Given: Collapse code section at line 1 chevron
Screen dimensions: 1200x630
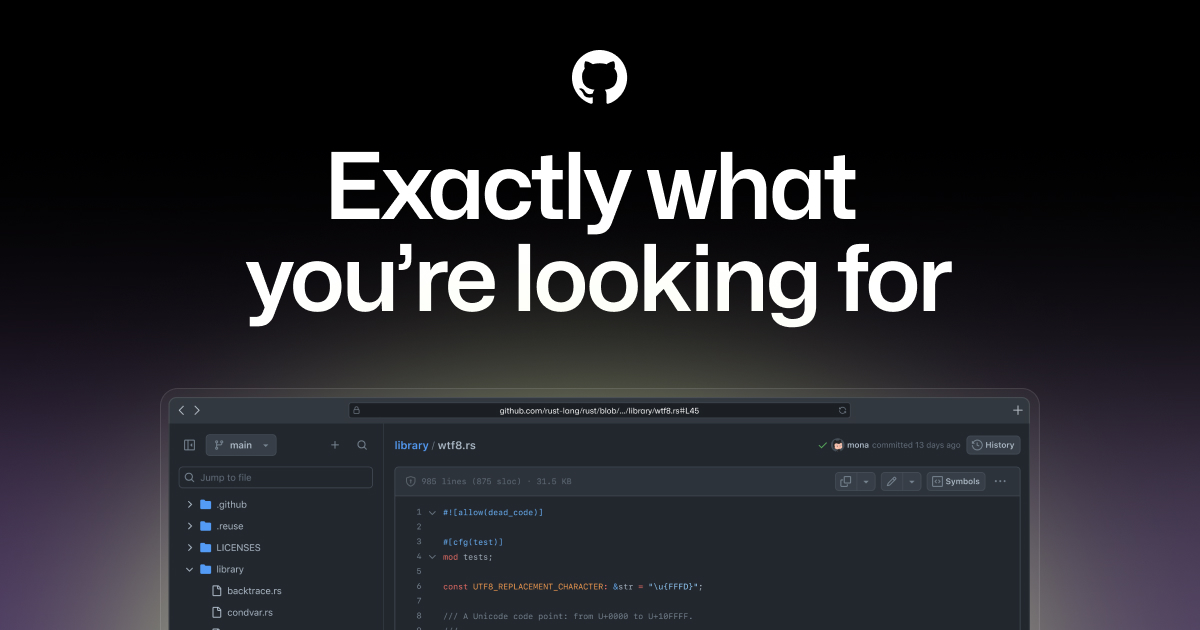Looking at the screenshot, I should [x=432, y=512].
